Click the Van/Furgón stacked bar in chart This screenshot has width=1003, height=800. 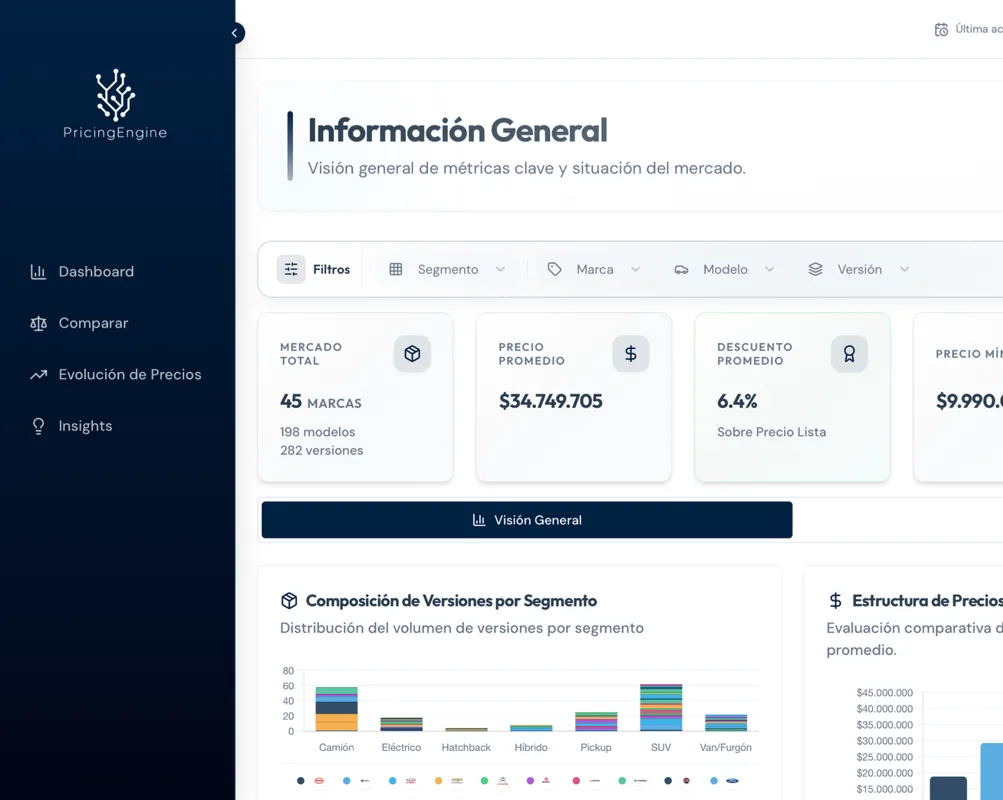pos(726,723)
